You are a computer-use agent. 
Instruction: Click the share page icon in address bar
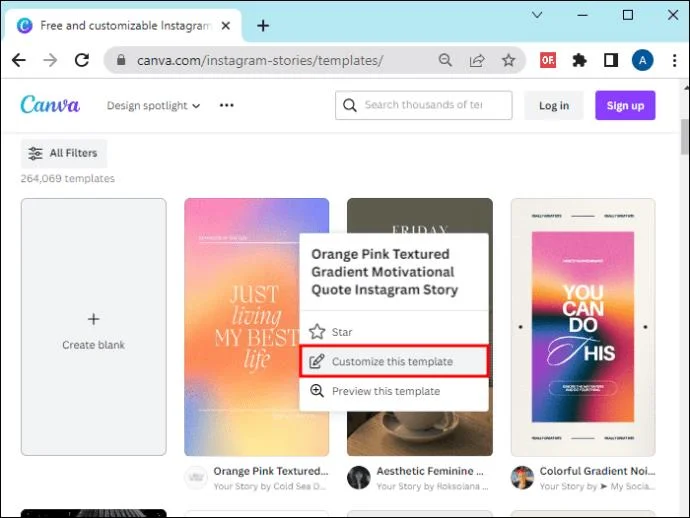pyautogui.click(x=477, y=60)
